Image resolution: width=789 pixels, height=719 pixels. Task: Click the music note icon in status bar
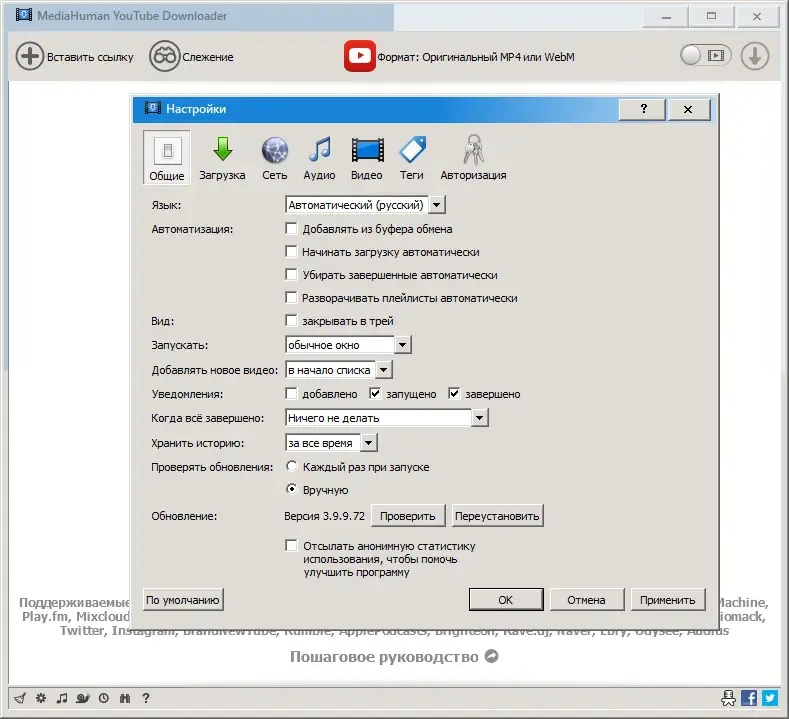coord(62,698)
